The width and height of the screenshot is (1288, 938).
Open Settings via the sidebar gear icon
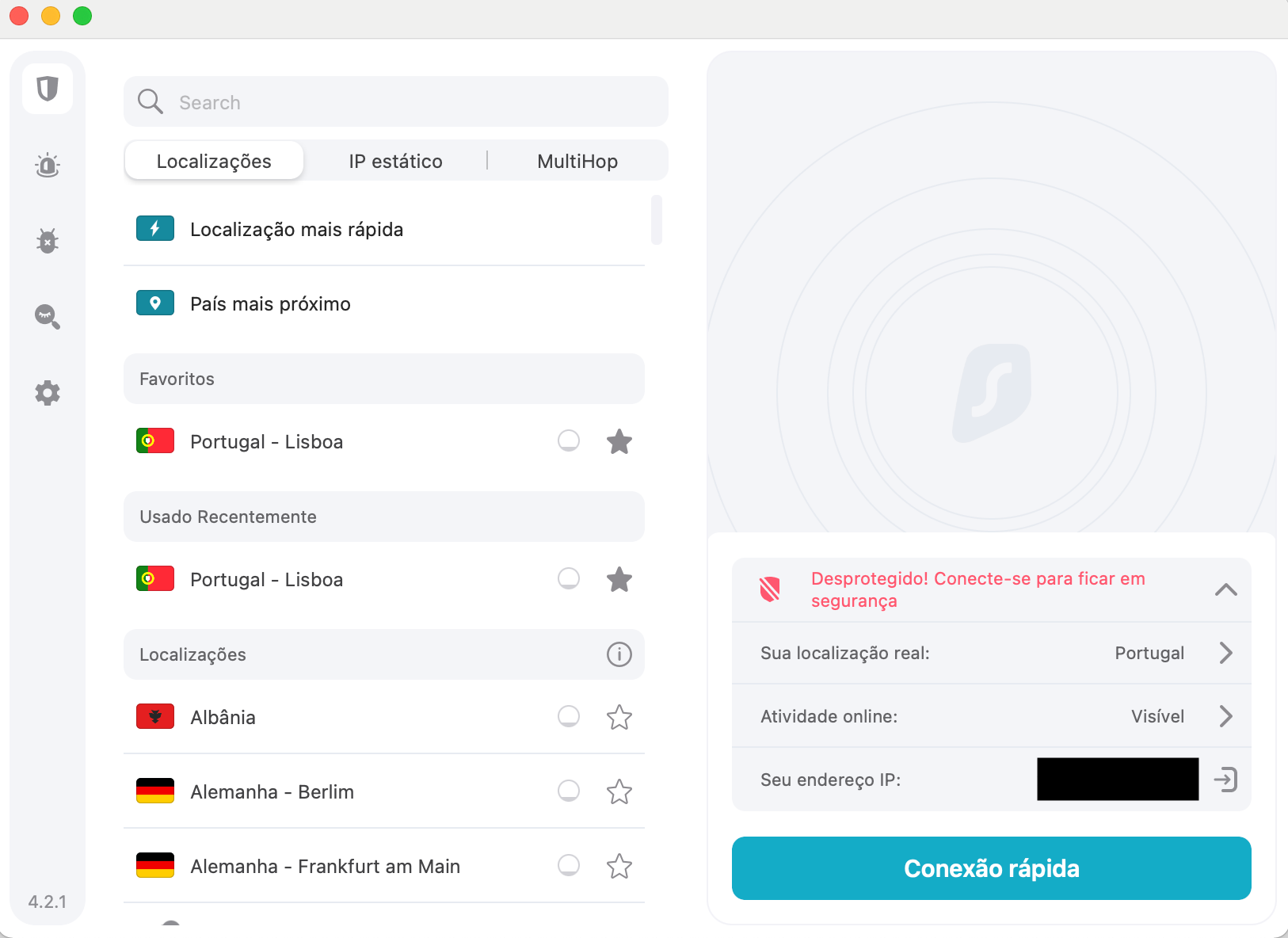tap(48, 393)
